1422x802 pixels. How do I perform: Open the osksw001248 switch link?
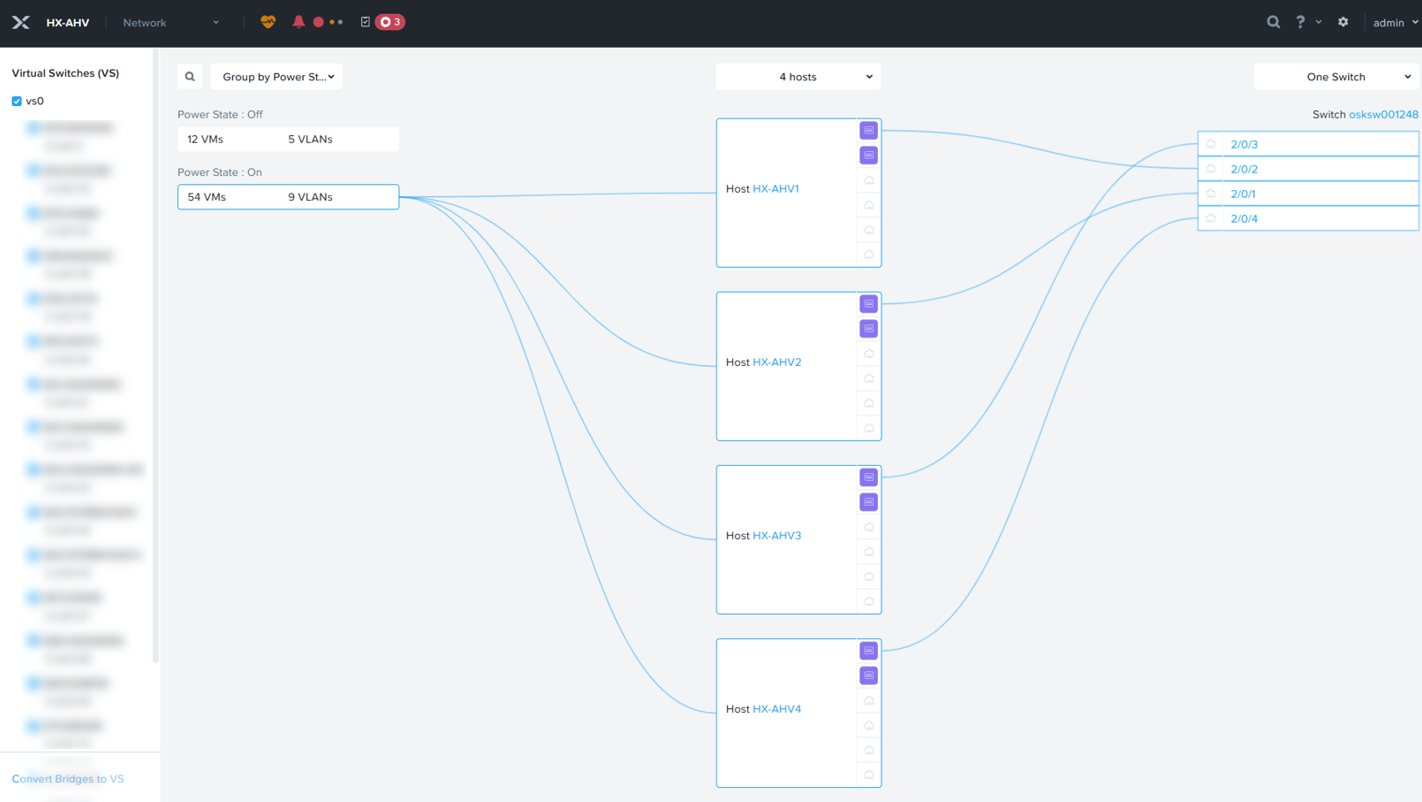(x=1383, y=115)
